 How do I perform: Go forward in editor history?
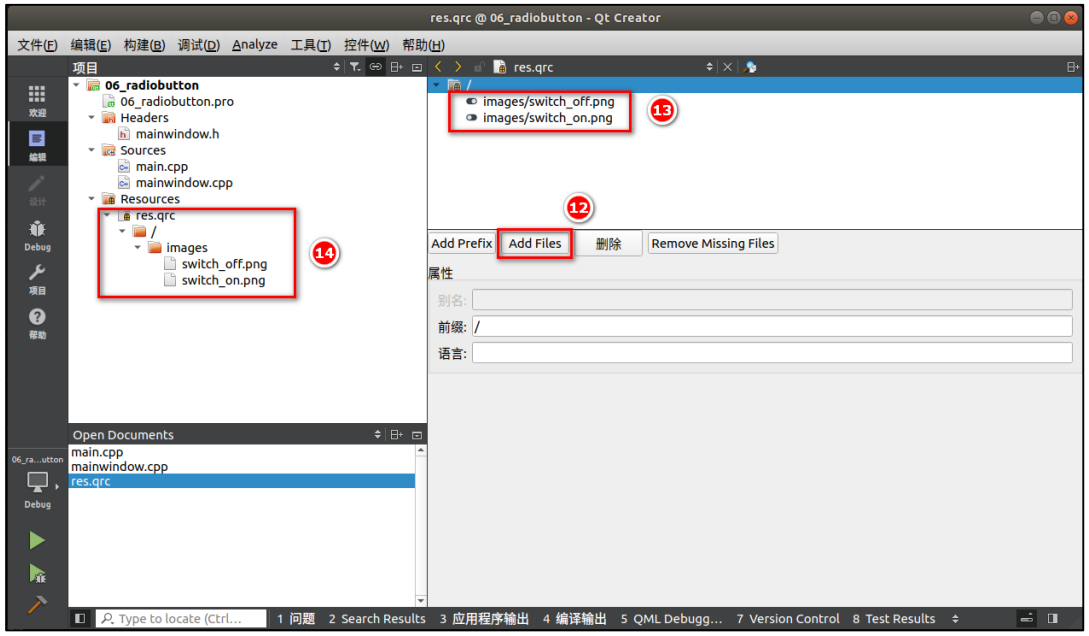(x=458, y=67)
